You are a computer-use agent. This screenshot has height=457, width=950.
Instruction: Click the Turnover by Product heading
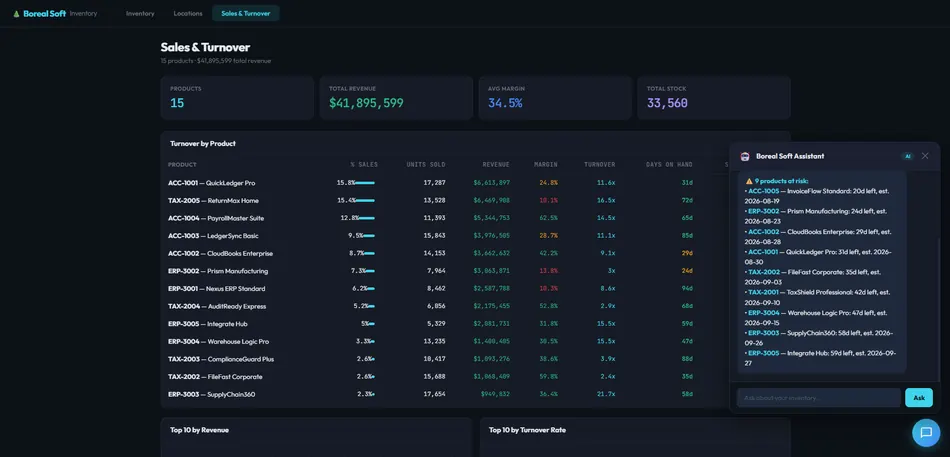click(x=203, y=144)
